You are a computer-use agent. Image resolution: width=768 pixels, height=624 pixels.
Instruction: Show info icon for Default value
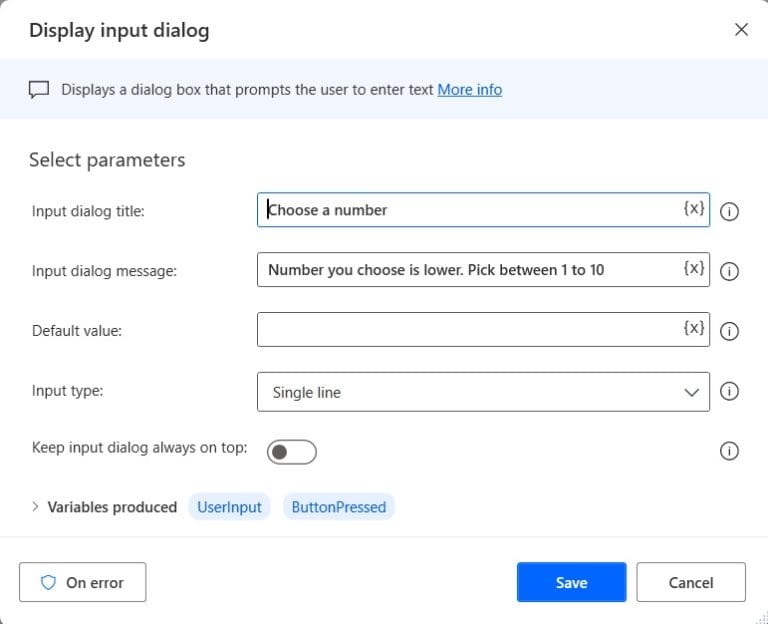point(730,331)
